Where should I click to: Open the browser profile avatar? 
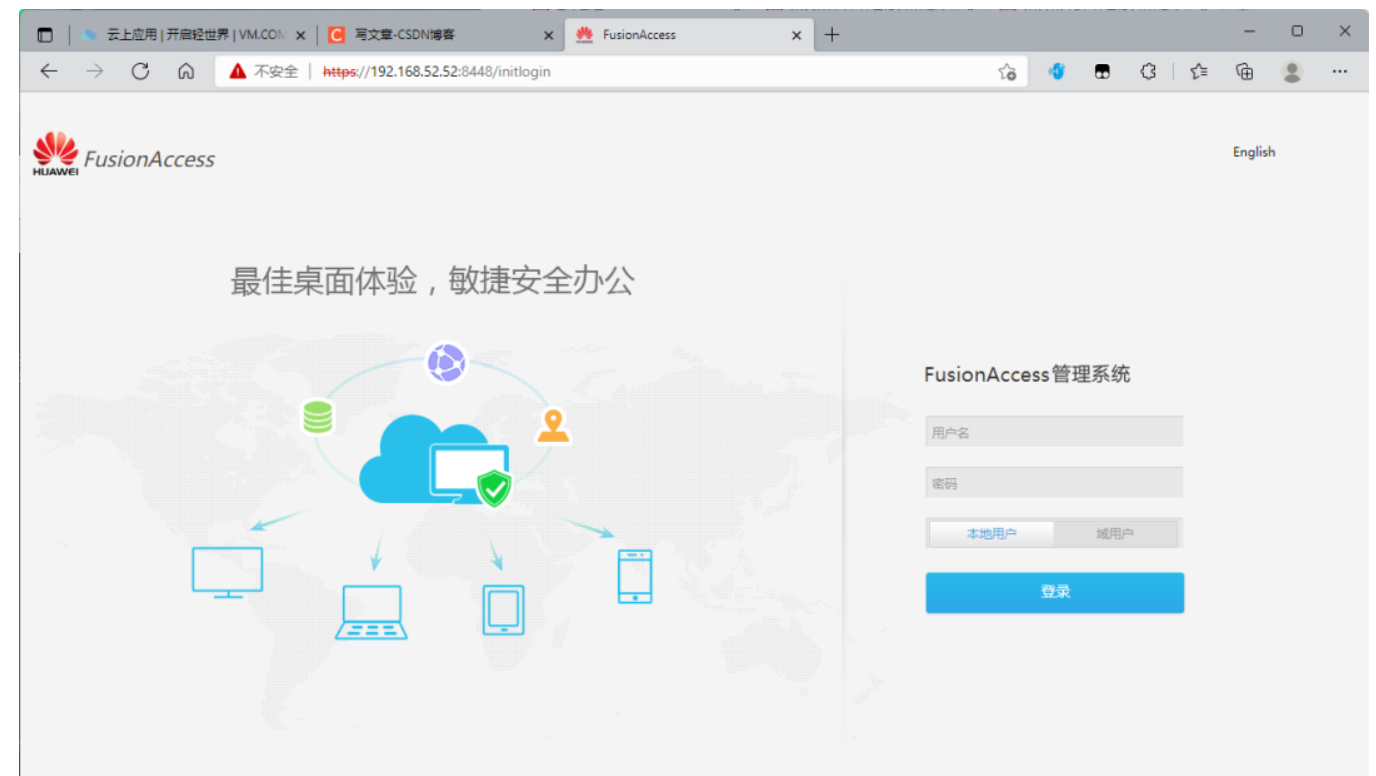1292,71
